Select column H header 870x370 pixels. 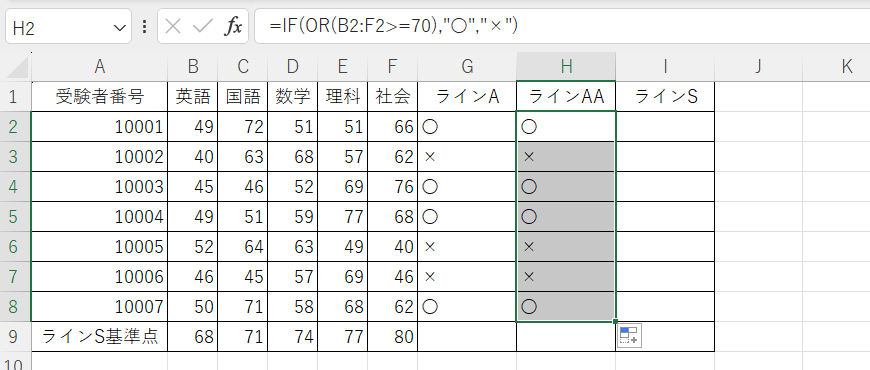click(x=566, y=67)
